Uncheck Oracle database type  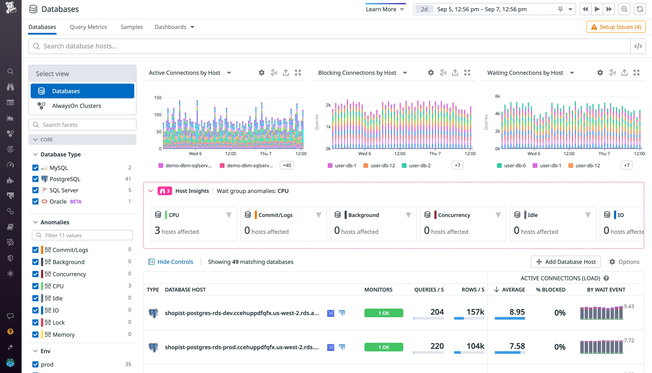point(35,202)
